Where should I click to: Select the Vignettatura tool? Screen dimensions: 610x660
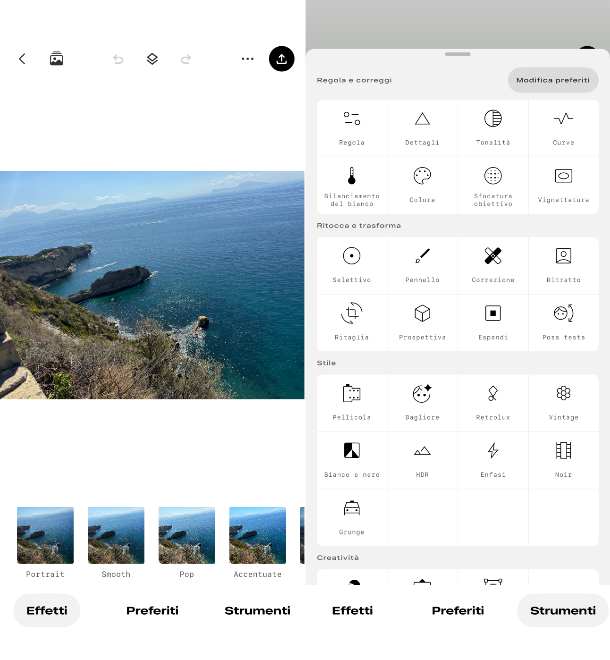pos(563,184)
